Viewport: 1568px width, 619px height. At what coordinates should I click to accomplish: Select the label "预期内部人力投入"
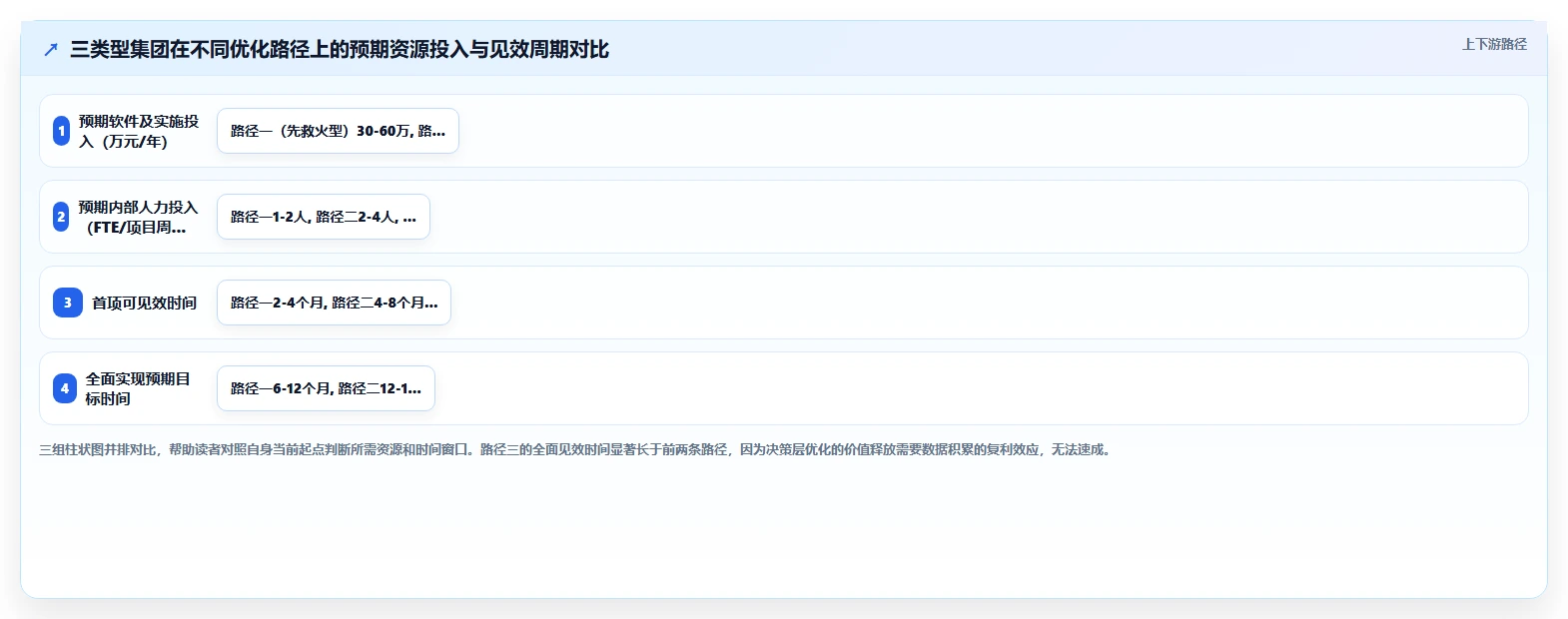[139, 217]
